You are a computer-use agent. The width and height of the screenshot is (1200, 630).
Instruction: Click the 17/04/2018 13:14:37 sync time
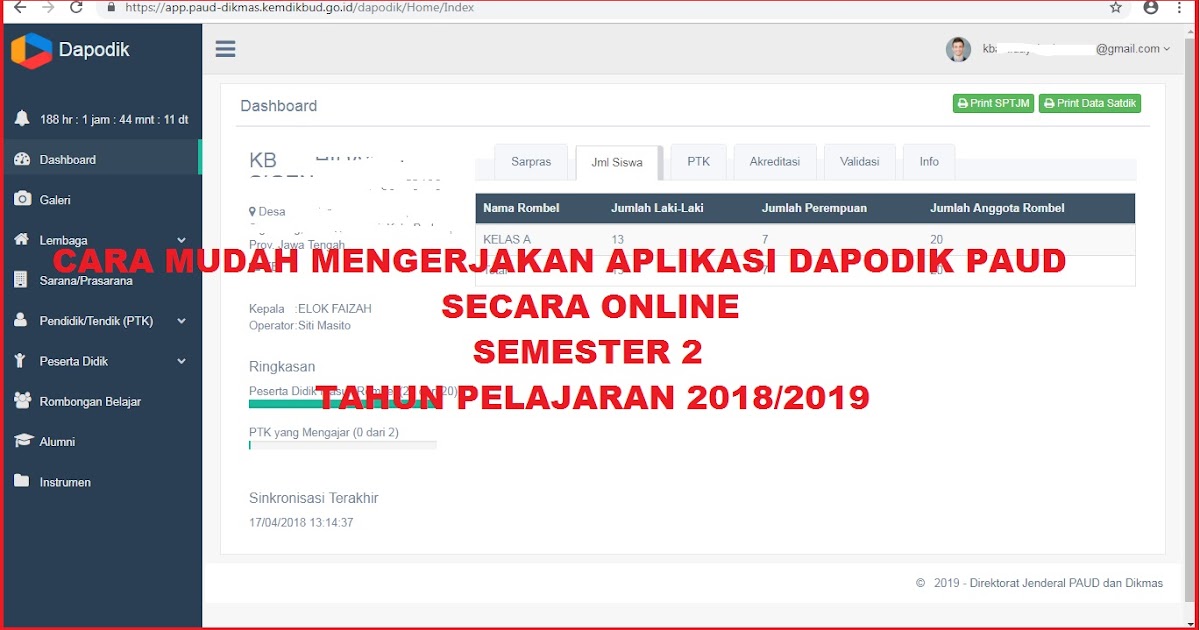click(x=301, y=523)
